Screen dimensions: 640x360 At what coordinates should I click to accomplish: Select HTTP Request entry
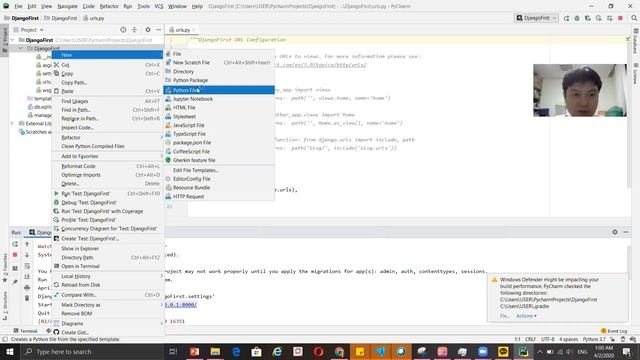(x=219, y=196)
